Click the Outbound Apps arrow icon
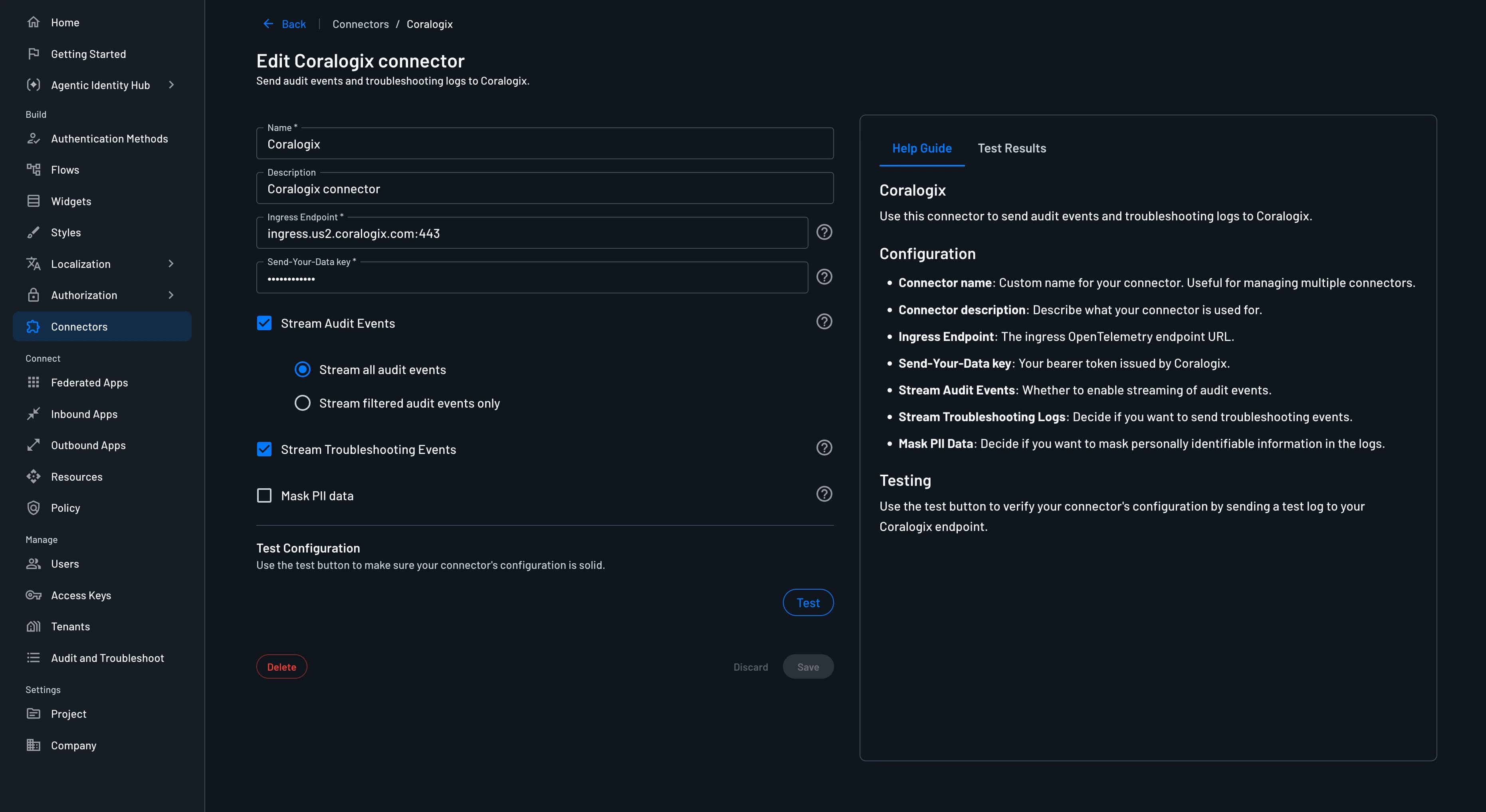Screen dimensions: 1486x812 [x=34, y=445]
